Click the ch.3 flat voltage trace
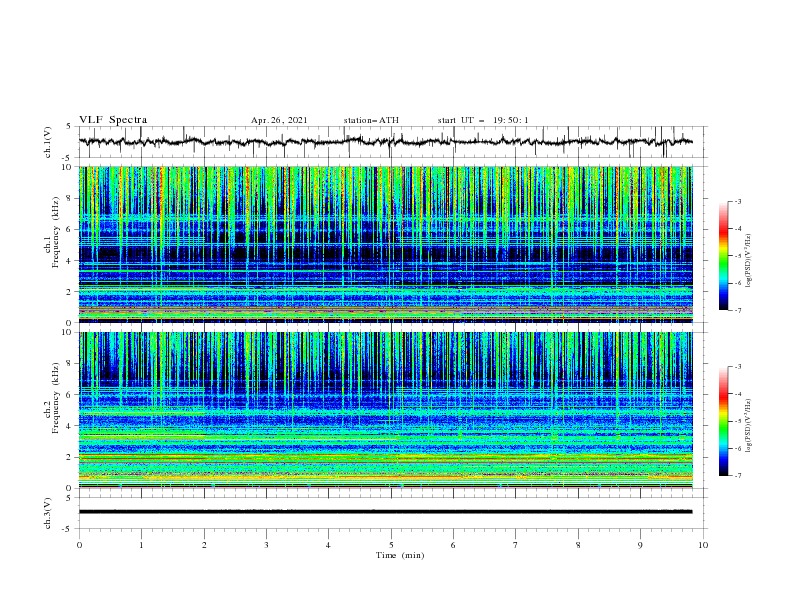The width and height of the screenshot is (792, 612). pyautogui.click(x=385, y=512)
